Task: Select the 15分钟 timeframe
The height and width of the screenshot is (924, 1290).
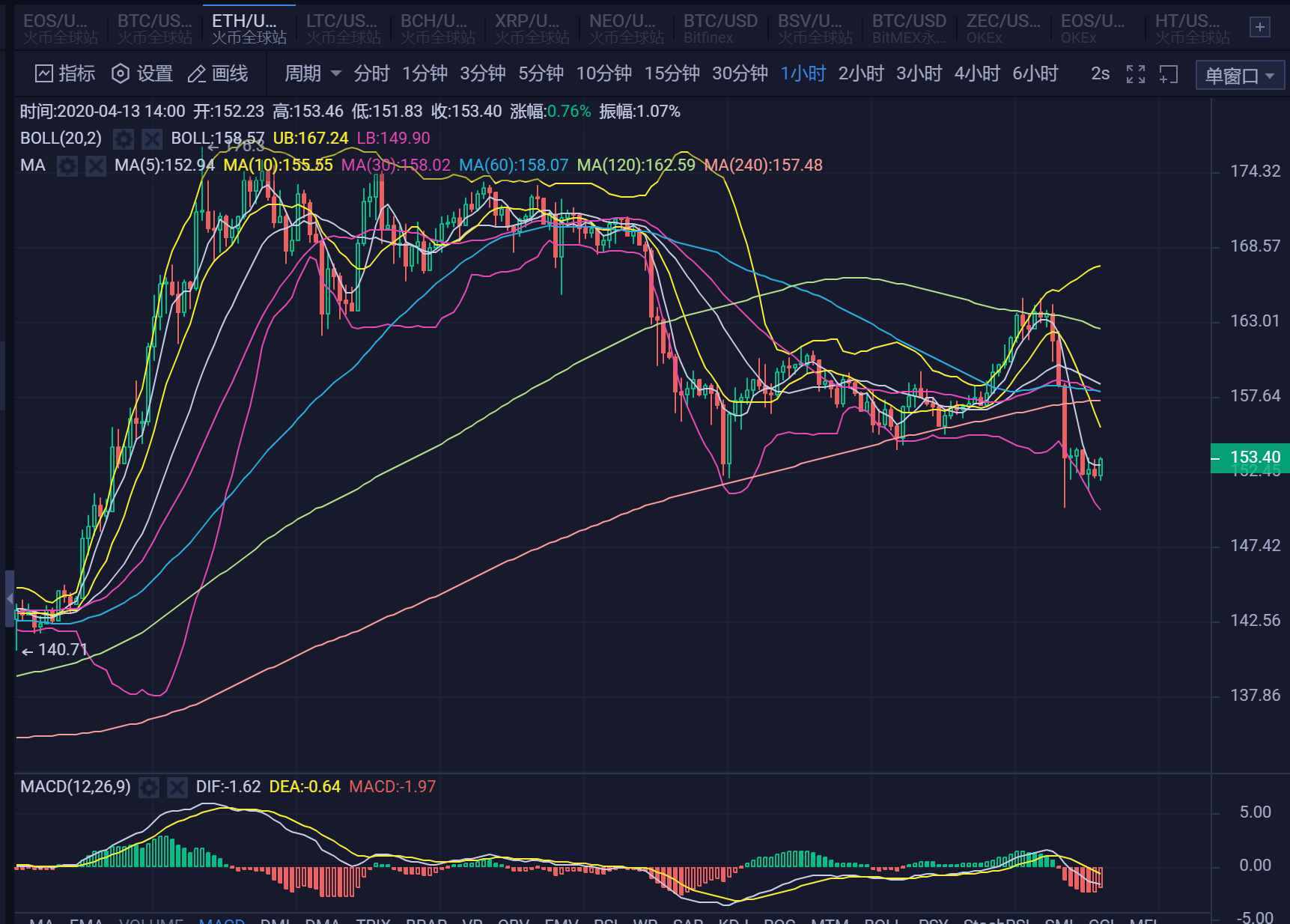Action: coord(672,73)
